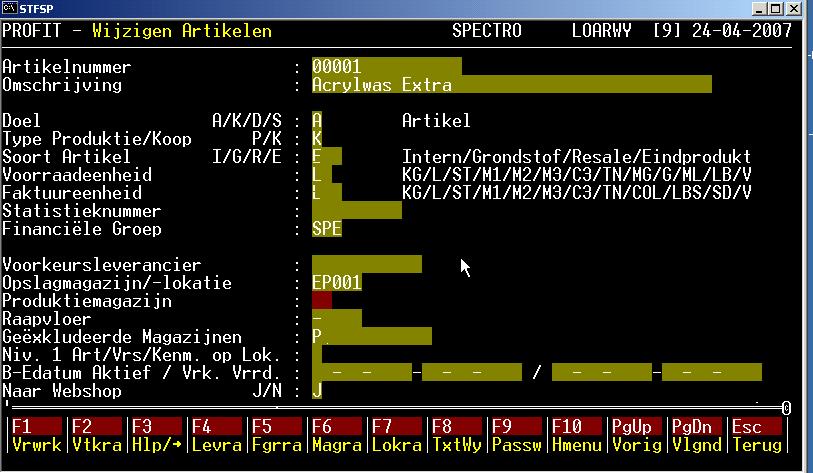Select the Soort Artikel field containing E
This screenshot has width=813, height=473.
pos(327,157)
